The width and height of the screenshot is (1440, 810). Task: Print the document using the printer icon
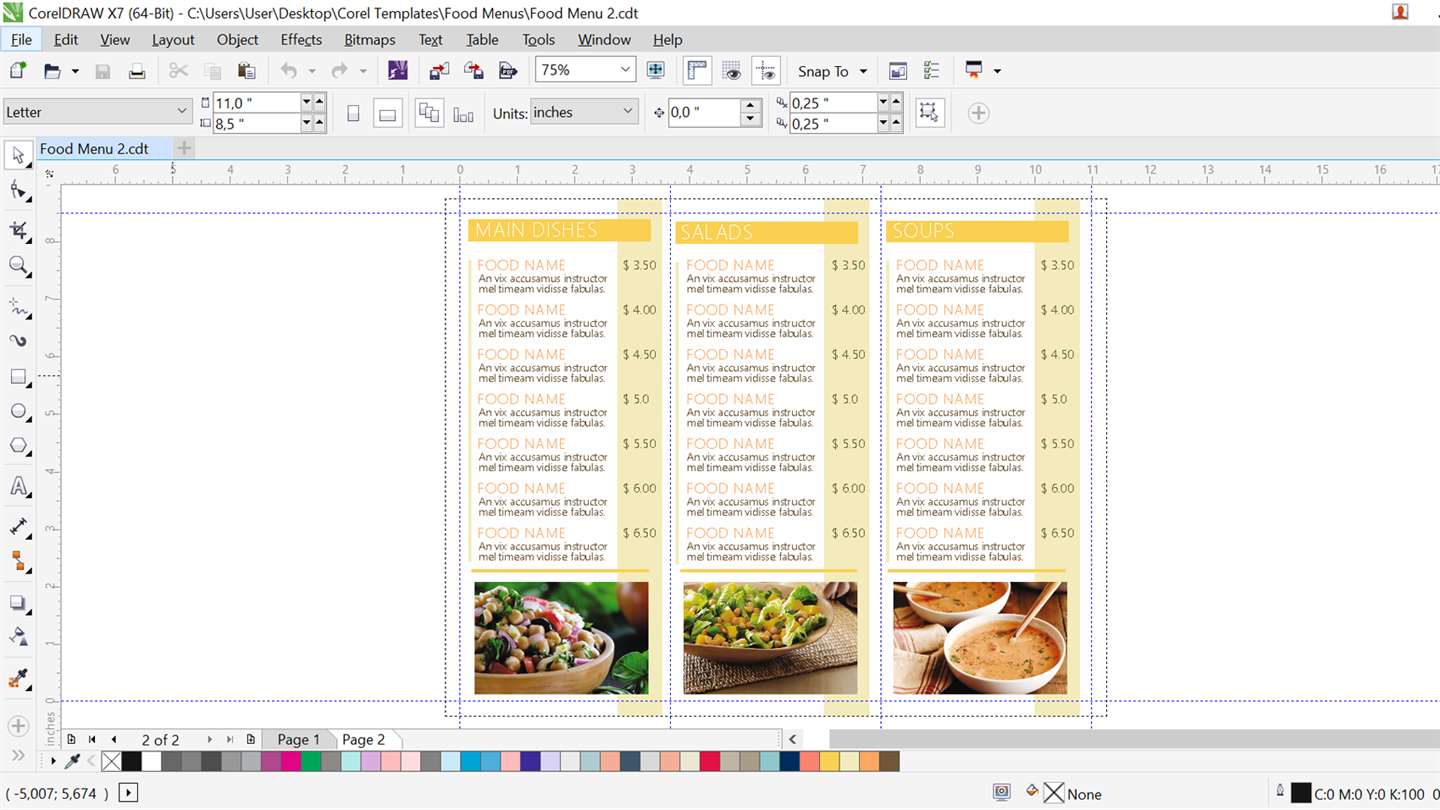137,71
